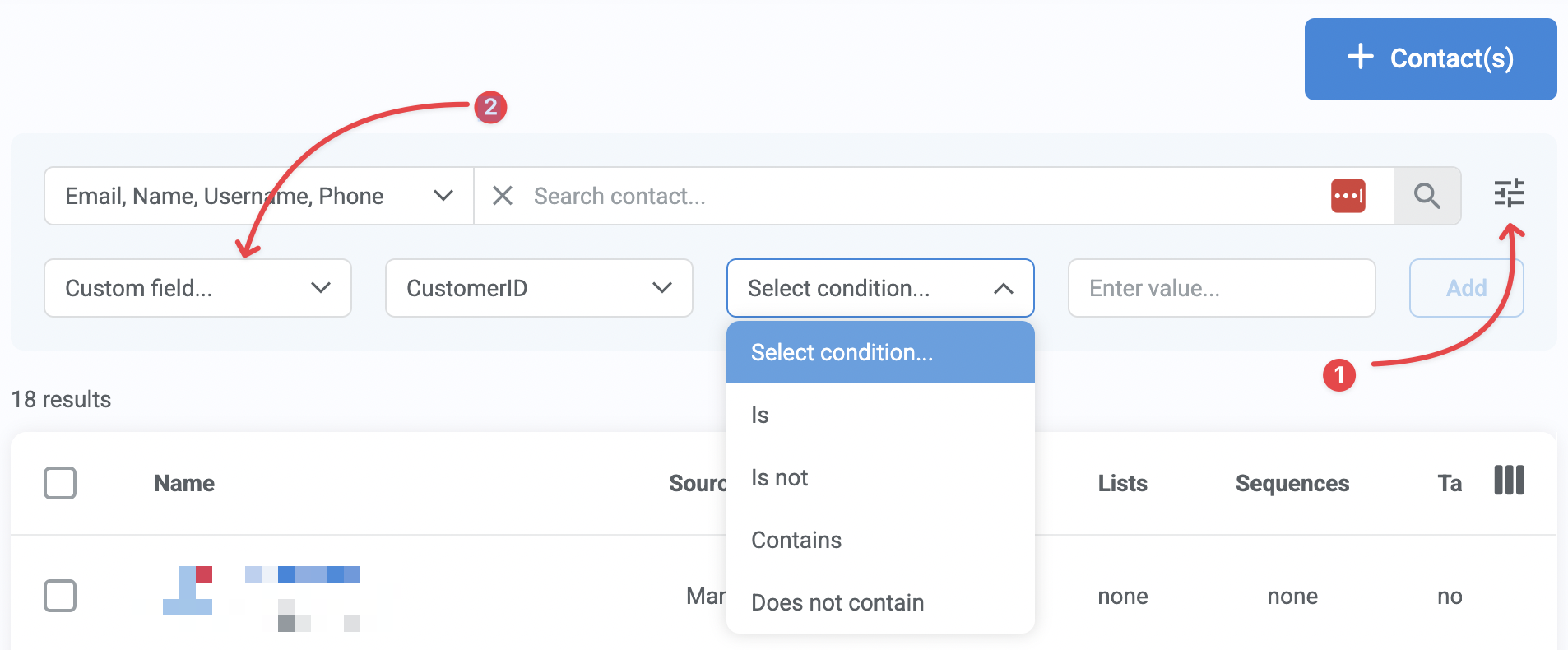Select all contacts with header checkbox
The width and height of the screenshot is (1568, 650).
[60, 483]
